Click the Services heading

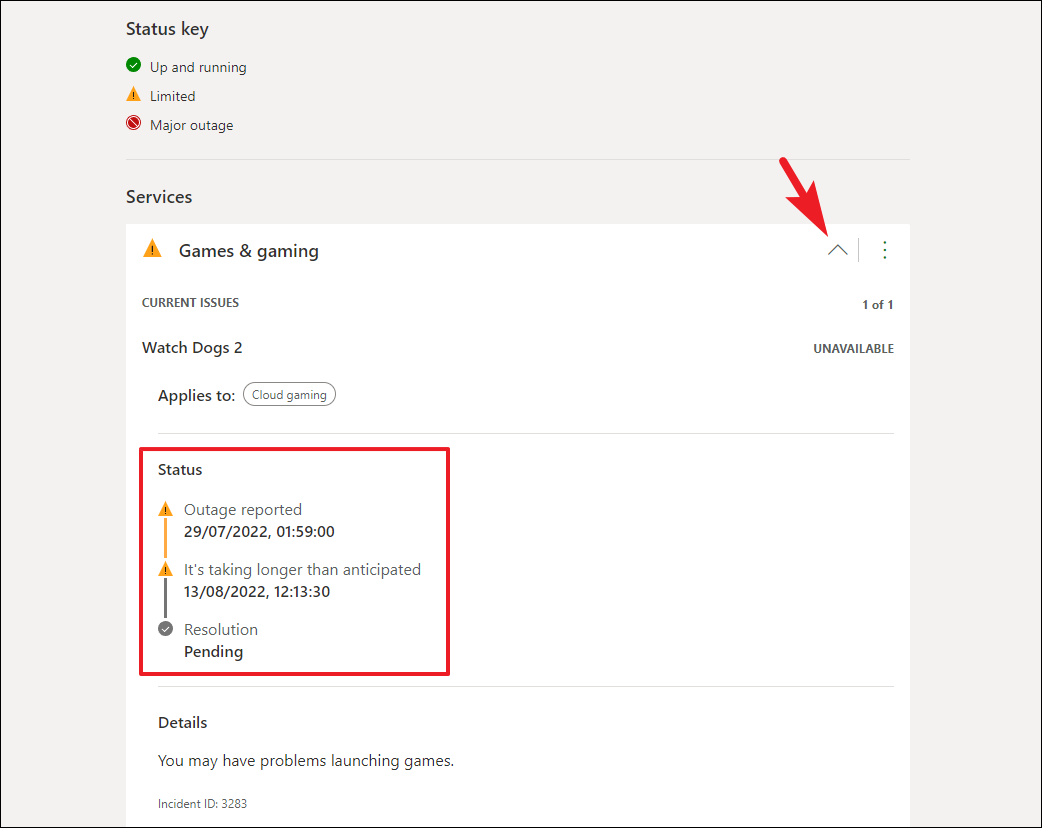click(x=159, y=197)
